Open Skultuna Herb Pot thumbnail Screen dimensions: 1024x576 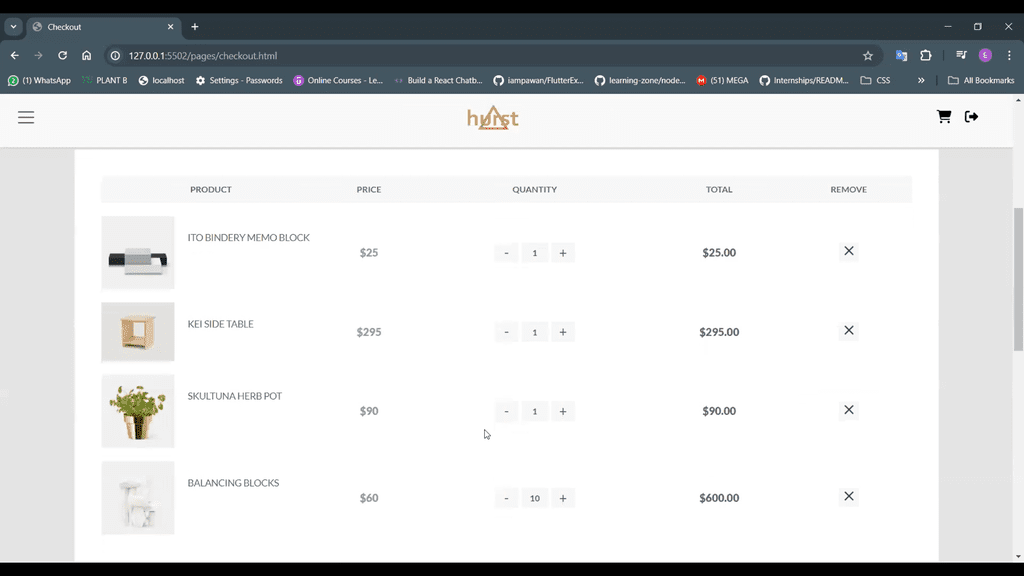[x=138, y=411]
